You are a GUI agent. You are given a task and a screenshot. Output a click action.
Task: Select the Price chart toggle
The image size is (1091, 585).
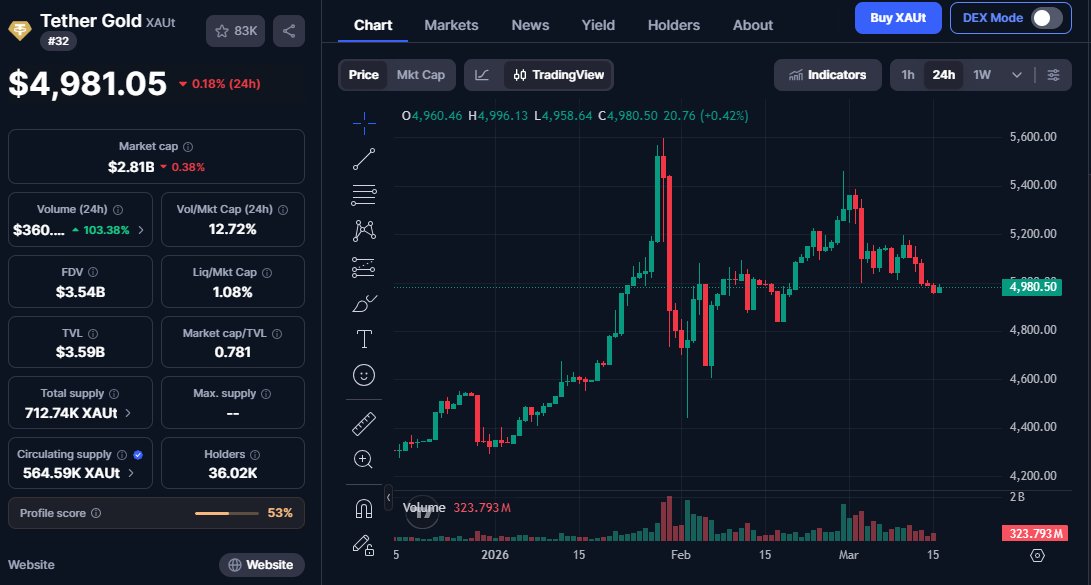363,75
